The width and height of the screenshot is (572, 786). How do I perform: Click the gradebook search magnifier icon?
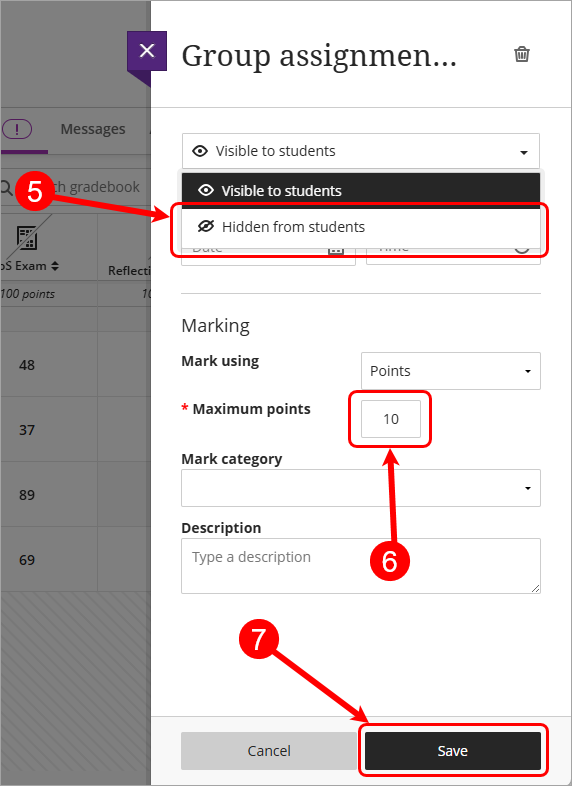(6, 187)
